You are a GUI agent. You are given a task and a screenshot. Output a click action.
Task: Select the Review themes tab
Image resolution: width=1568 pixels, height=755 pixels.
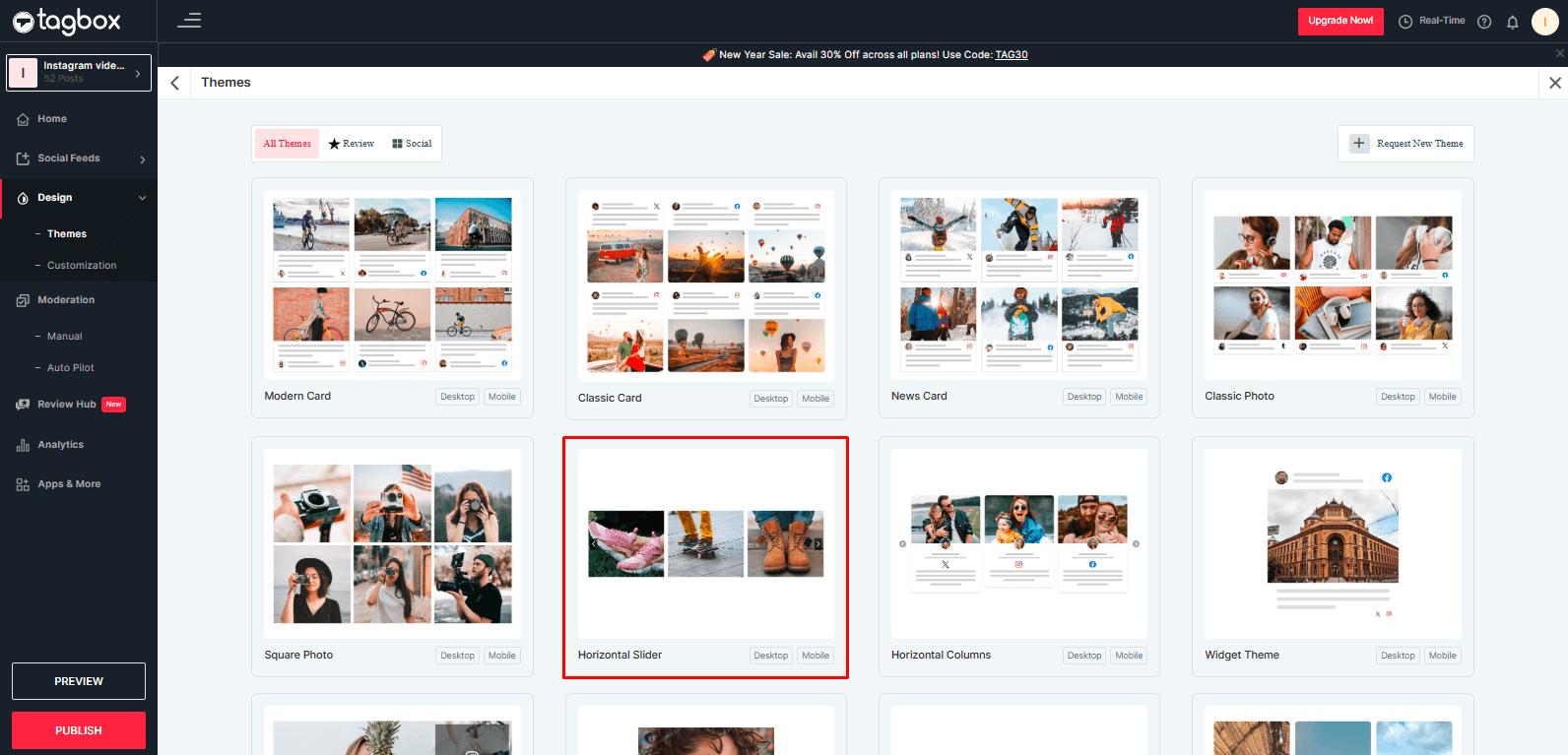coord(352,144)
